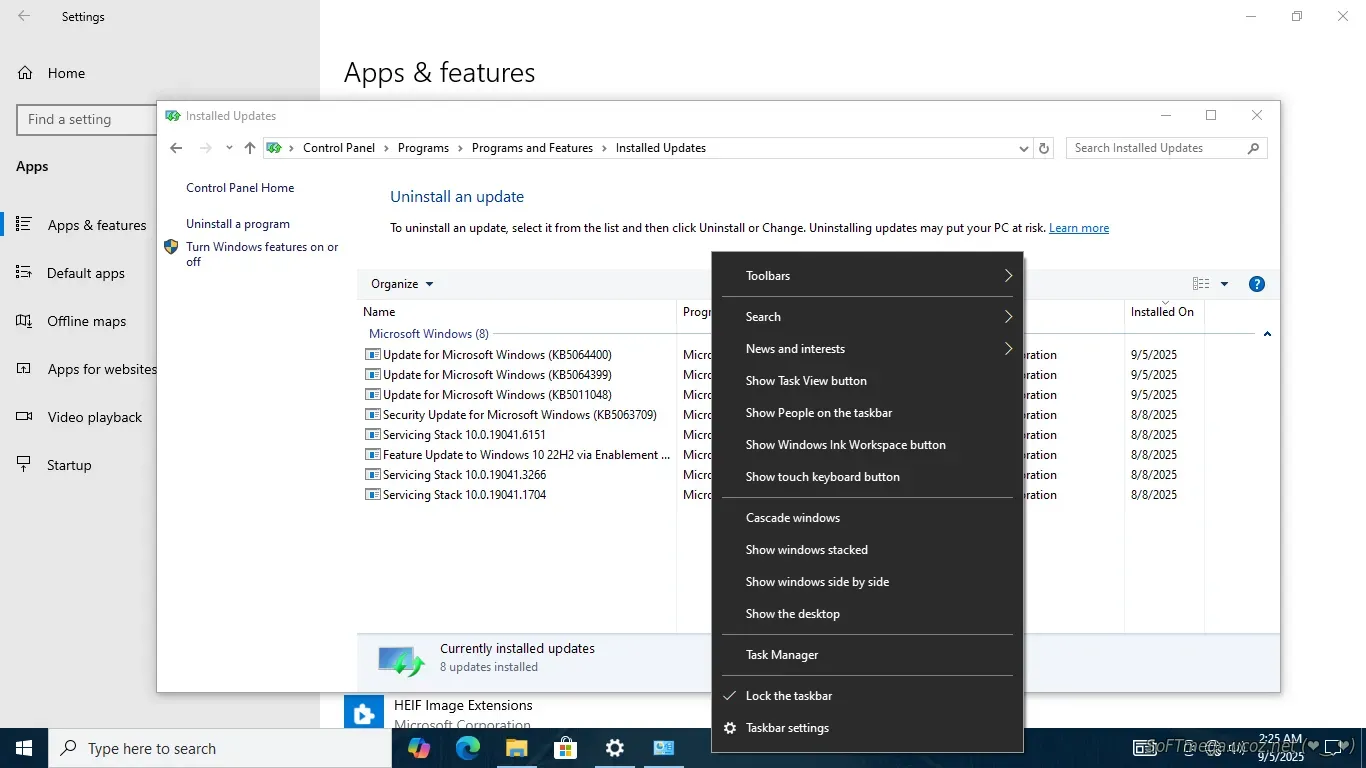Open File Explorer from the taskbar
Screen dimensions: 1366x768
[x=516, y=748]
